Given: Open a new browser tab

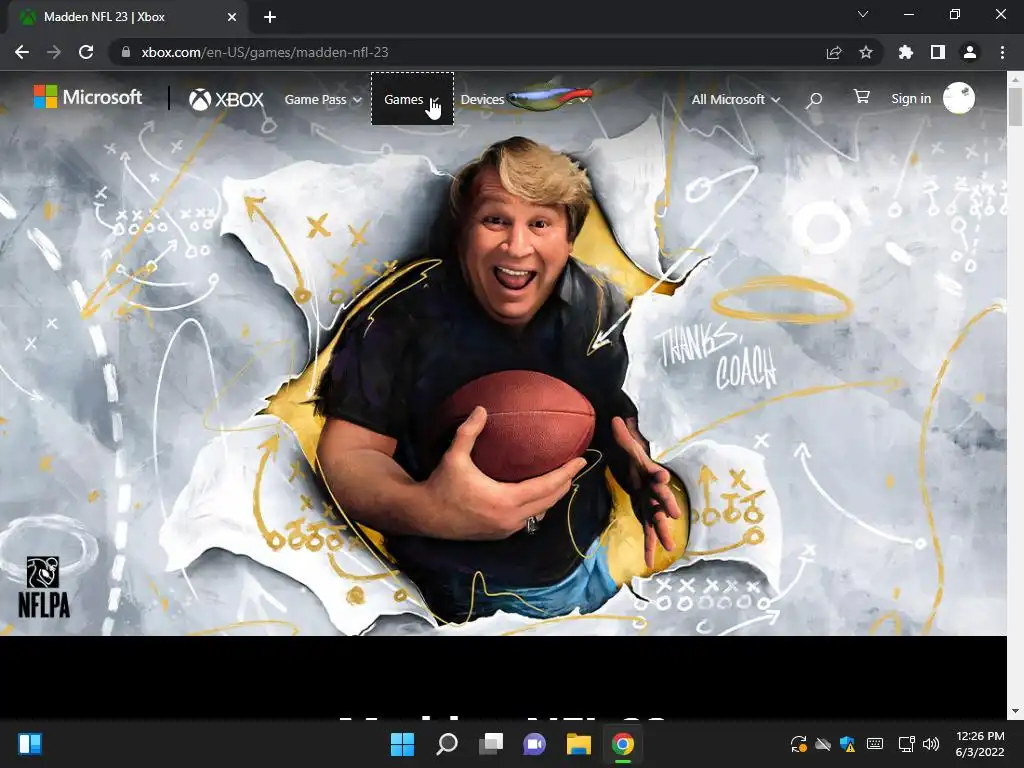Looking at the screenshot, I should coord(270,17).
